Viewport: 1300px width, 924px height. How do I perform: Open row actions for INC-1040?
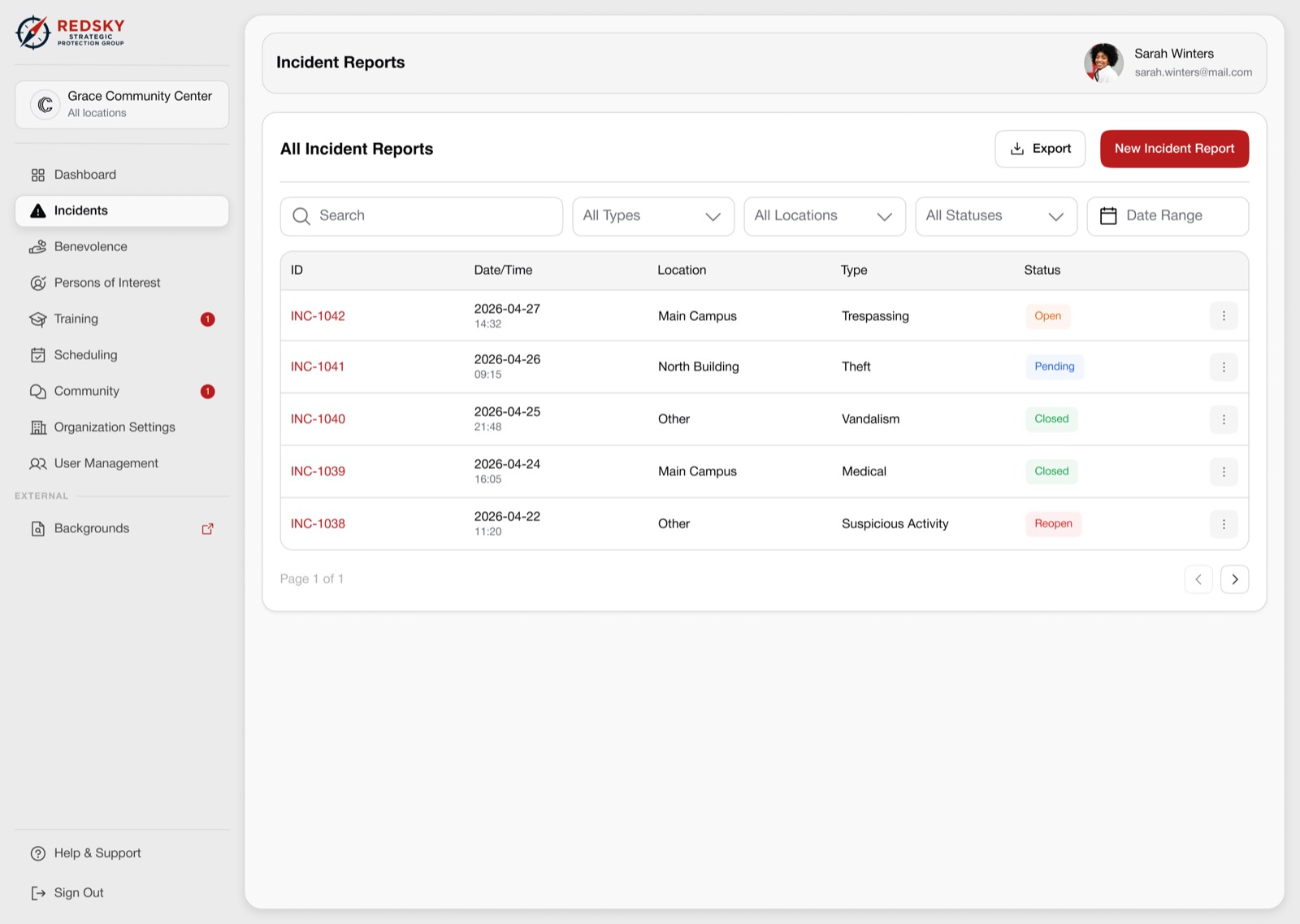point(1224,419)
